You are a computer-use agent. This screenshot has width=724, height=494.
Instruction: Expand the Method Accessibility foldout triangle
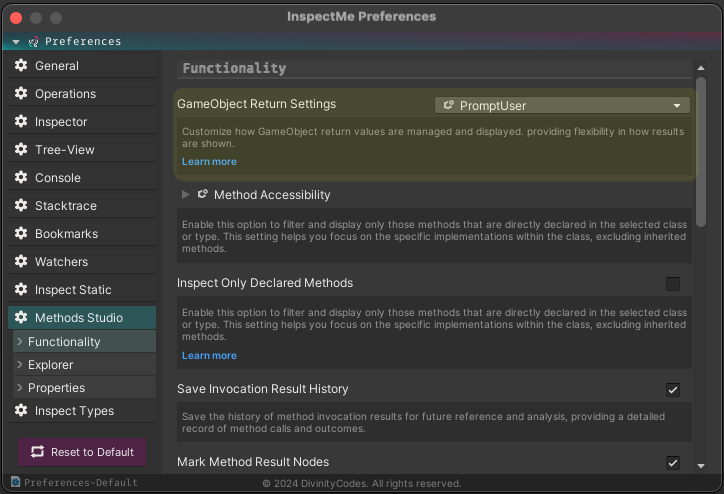point(186,194)
